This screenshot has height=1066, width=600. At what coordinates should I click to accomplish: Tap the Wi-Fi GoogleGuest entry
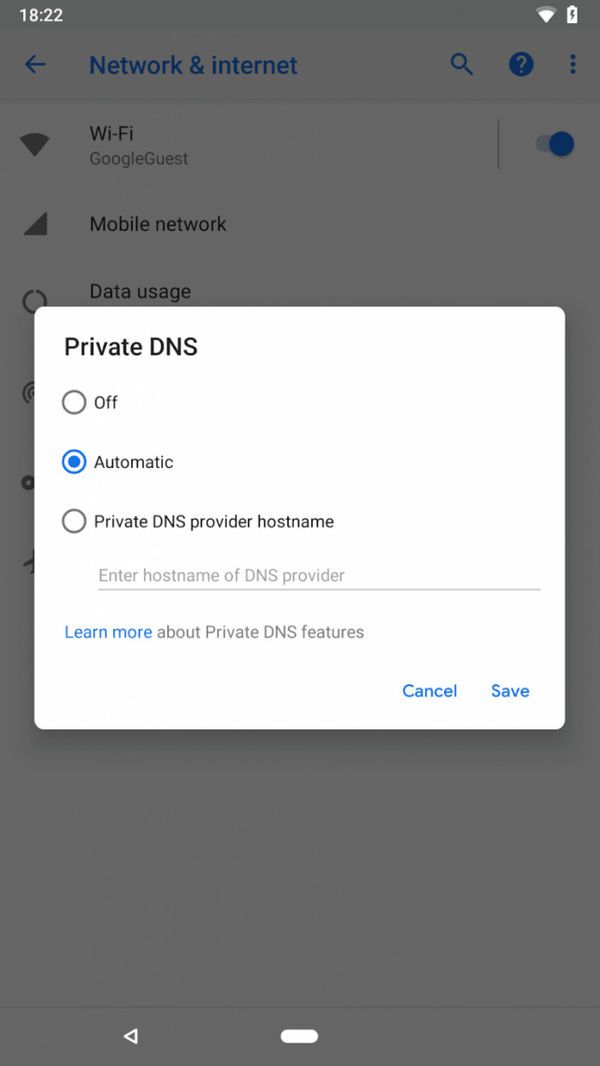139,145
